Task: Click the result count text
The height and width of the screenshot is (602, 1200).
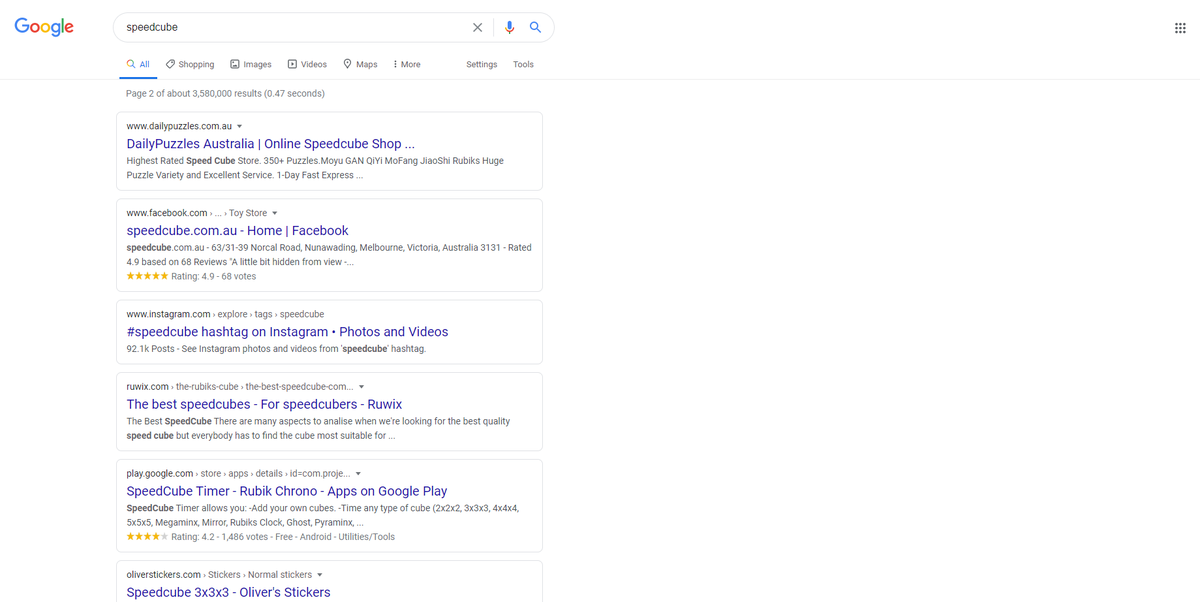Action: [x=225, y=93]
